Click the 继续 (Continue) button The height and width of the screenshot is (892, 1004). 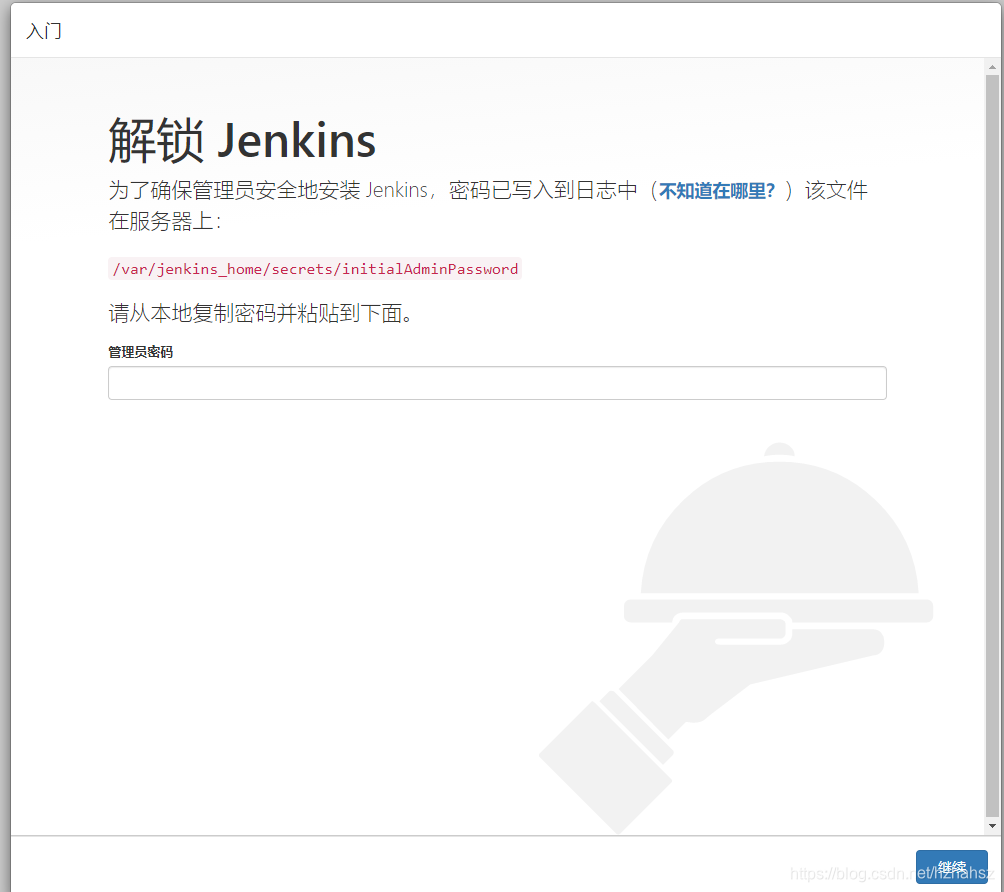point(951,867)
